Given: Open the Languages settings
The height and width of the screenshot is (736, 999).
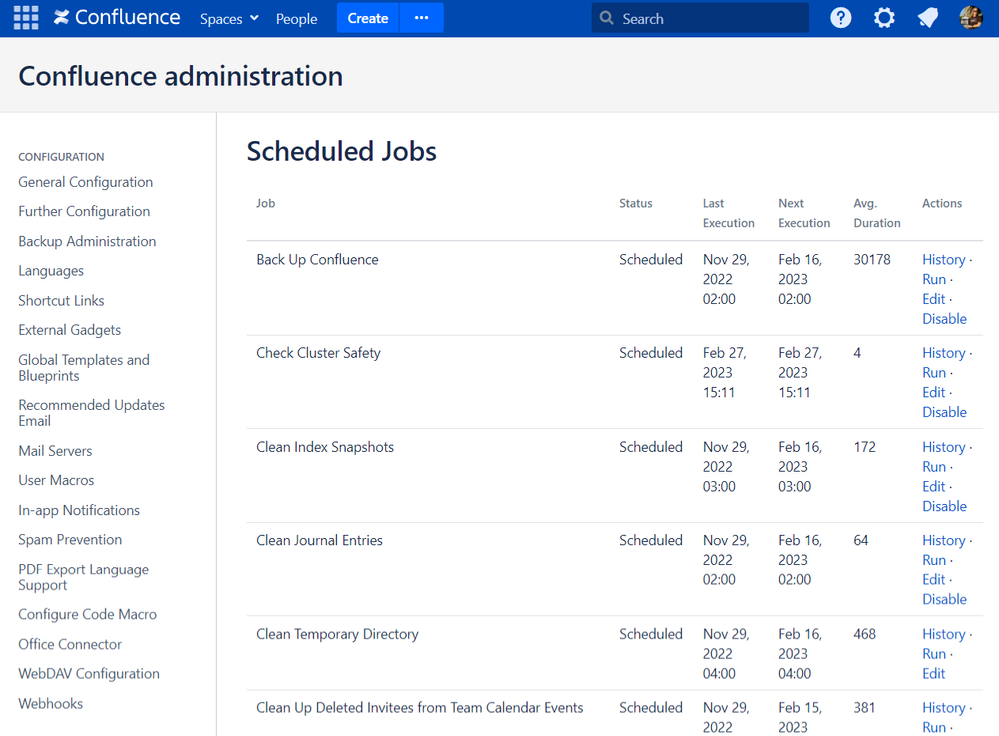Looking at the screenshot, I should (51, 271).
